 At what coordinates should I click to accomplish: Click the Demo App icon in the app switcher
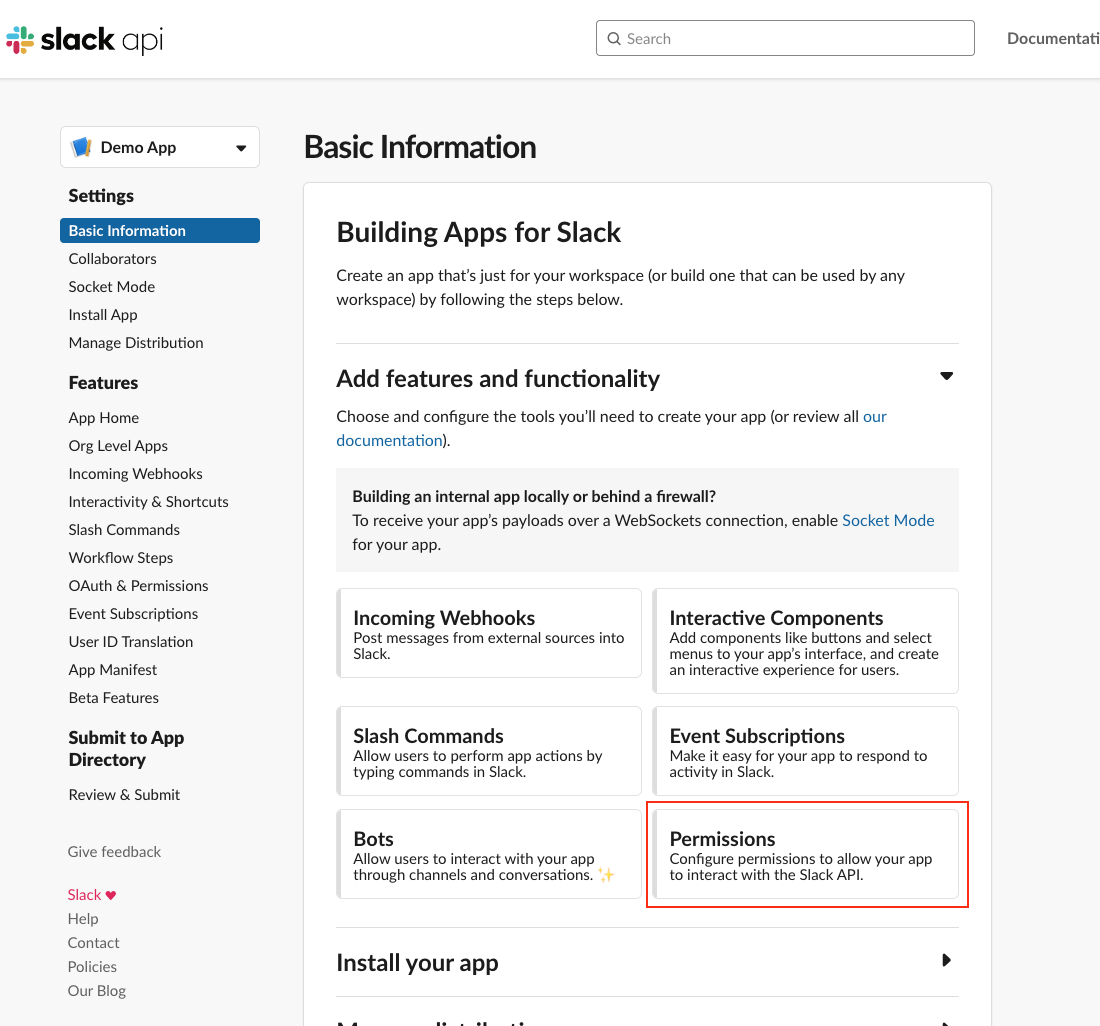pyautogui.click(x=83, y=146)
